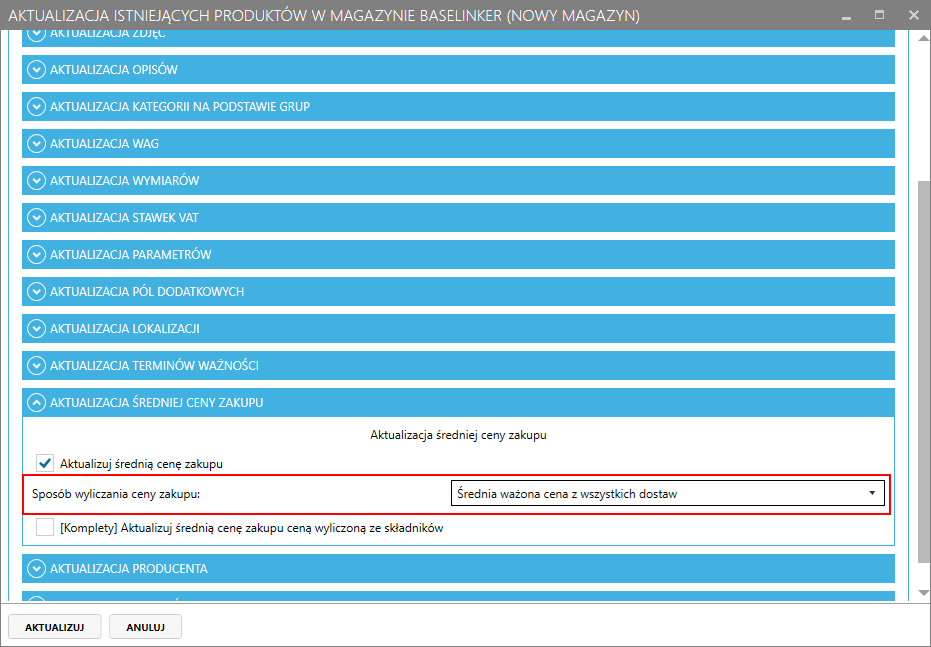Expand Aktualizacja wag via its circle arrow icon
931x647 pixels.
pyautogui.click(x=37, y=144)
